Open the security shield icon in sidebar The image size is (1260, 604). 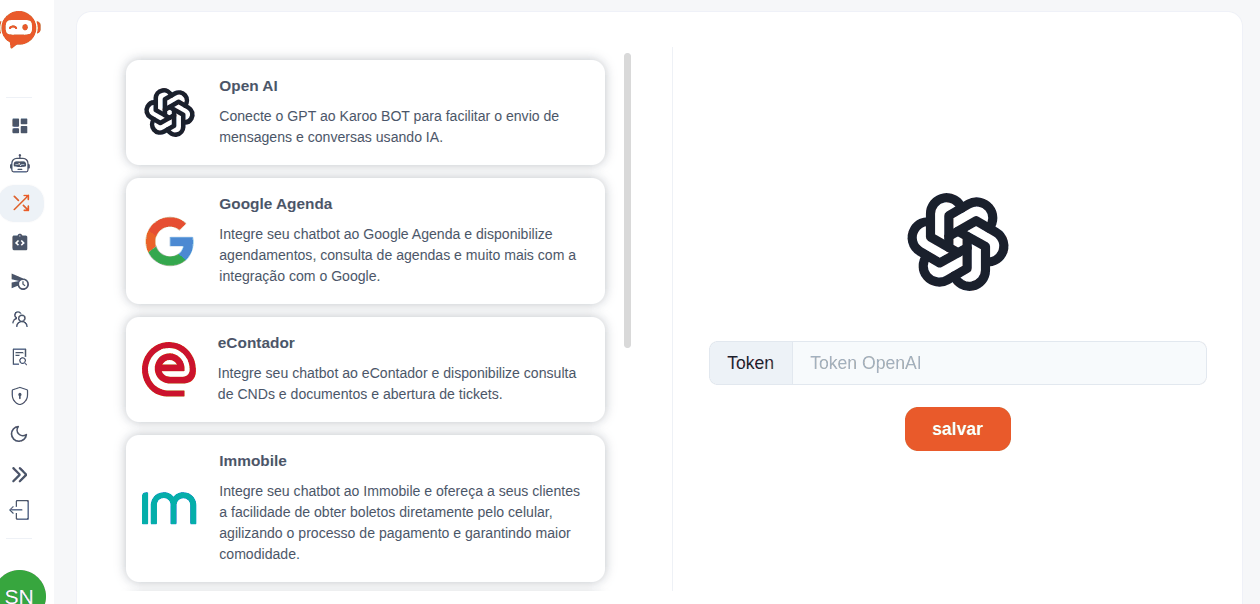tap(20, 396)
